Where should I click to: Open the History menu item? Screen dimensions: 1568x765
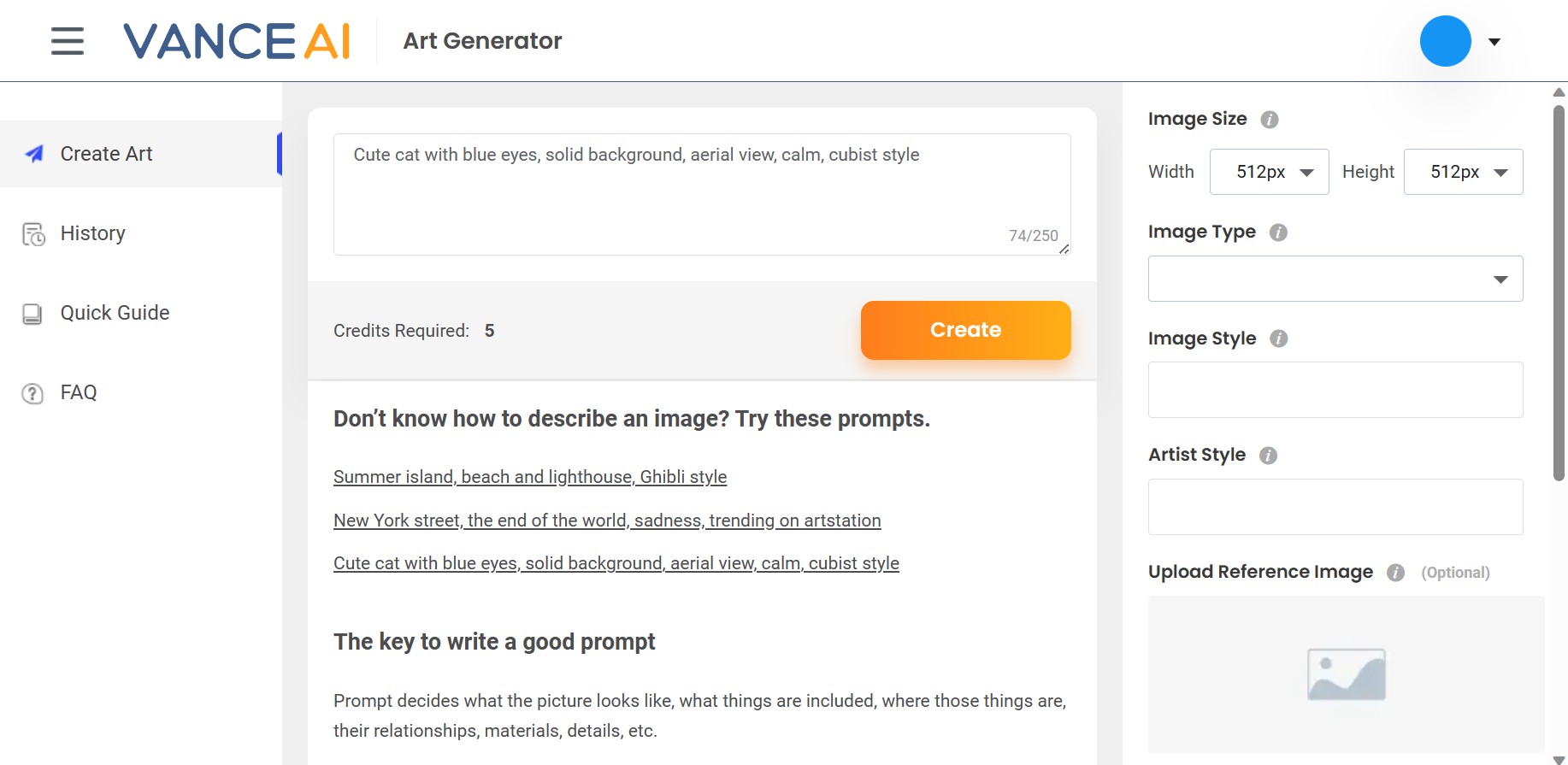click(92, 233)
